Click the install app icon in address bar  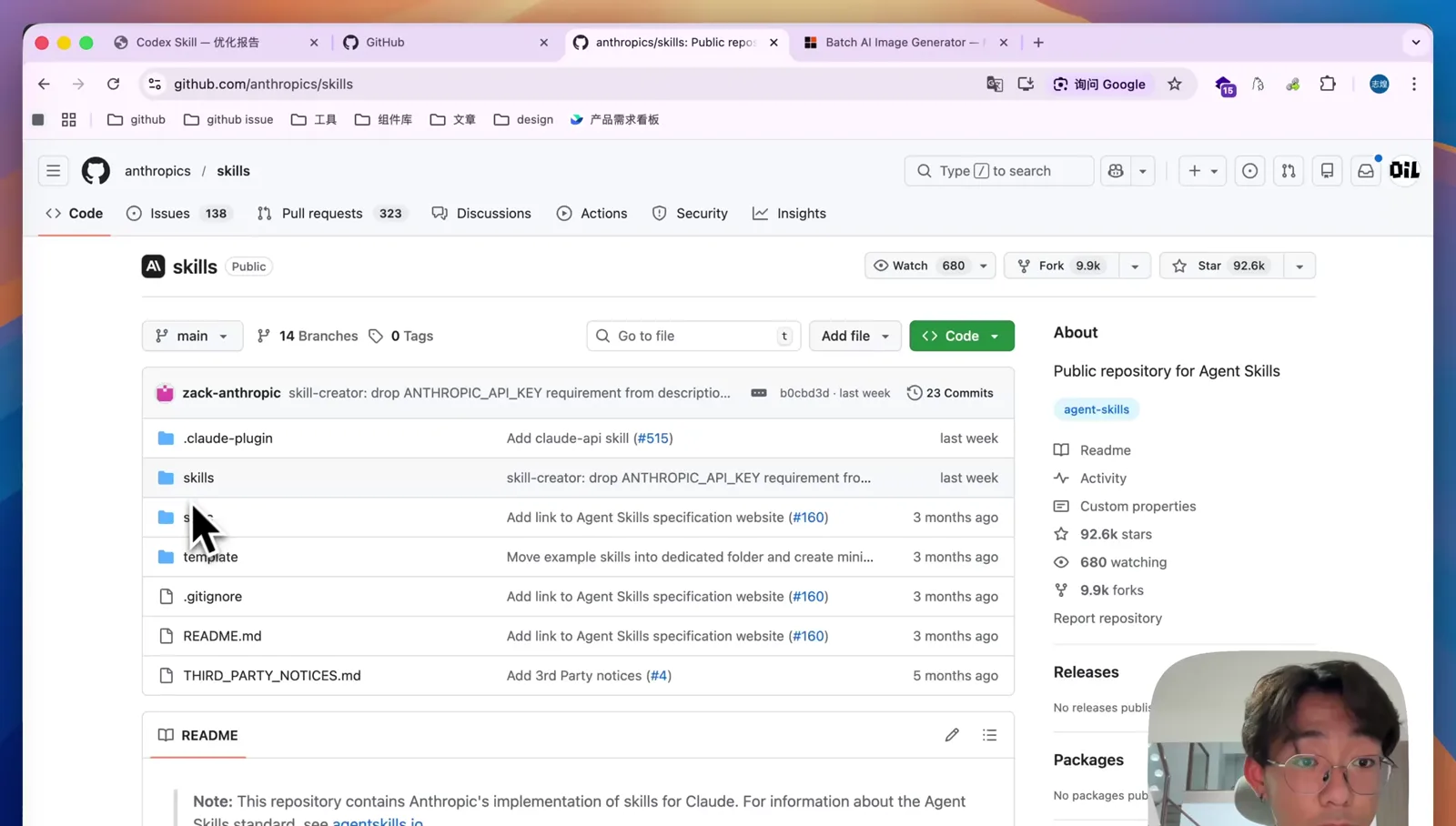(x=1026, y=84)
